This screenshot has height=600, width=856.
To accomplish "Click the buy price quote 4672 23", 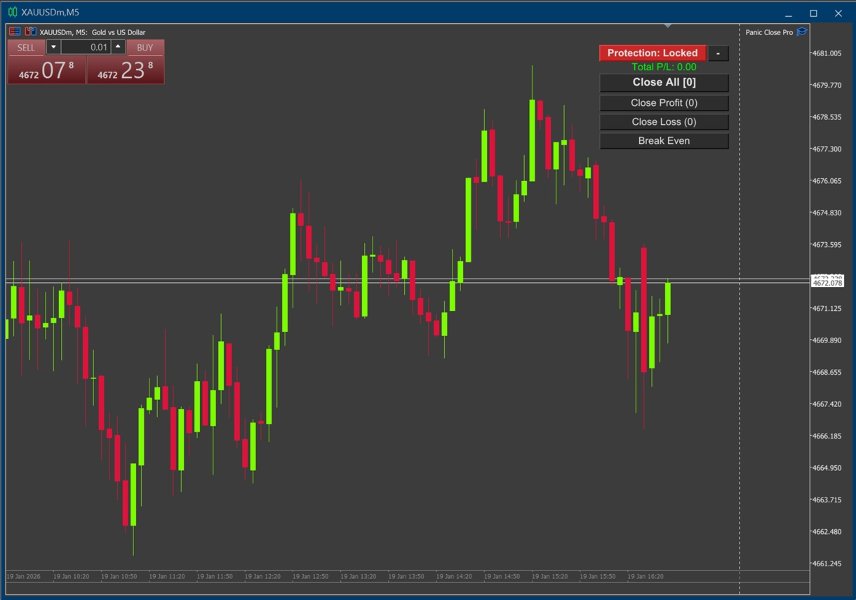I will pos(127,70).
